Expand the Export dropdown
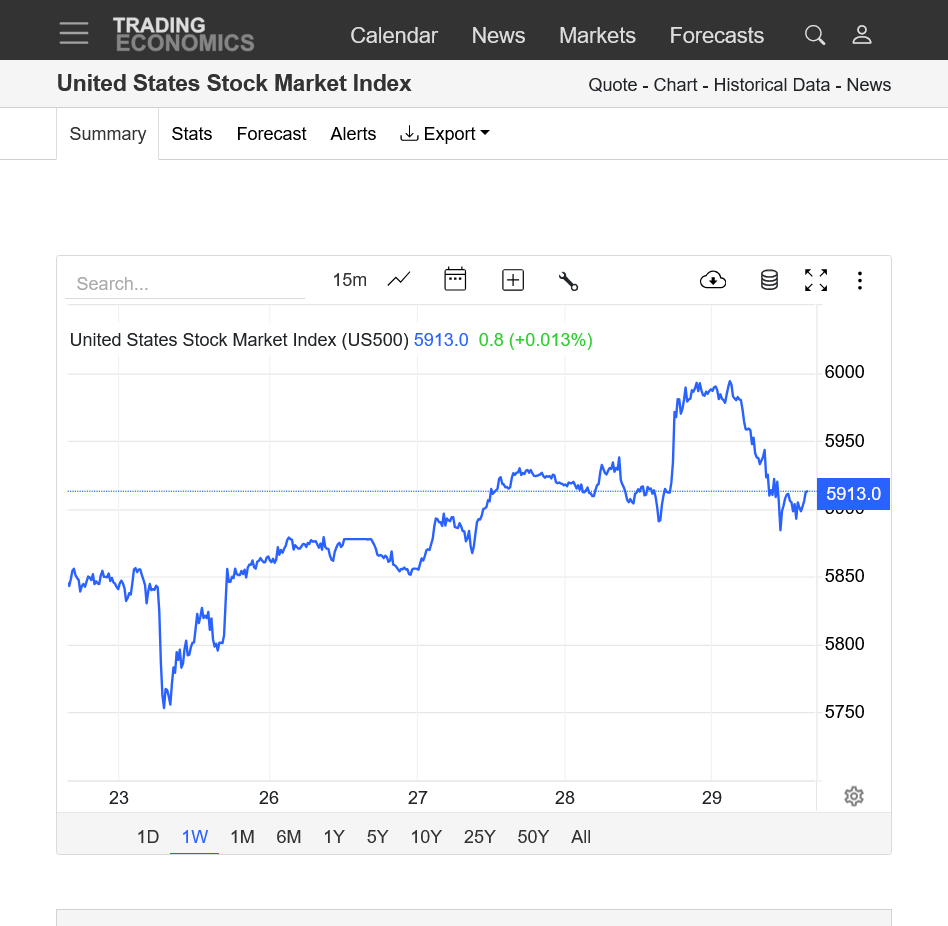 click(445, 134)
